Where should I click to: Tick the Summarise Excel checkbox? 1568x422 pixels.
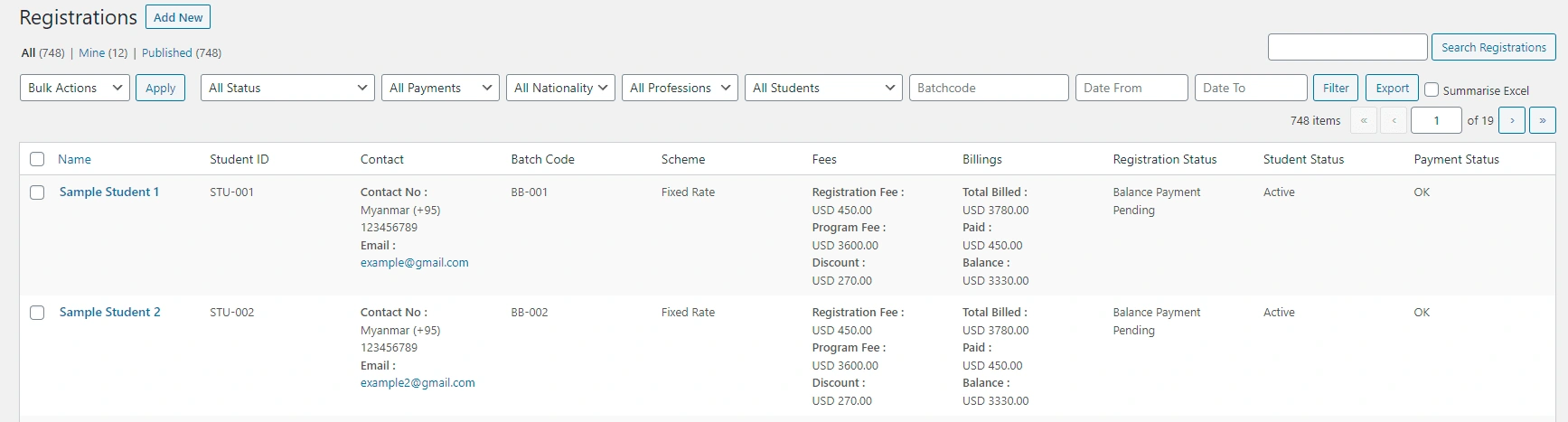pyautogui.click(x=1432, y=89)
